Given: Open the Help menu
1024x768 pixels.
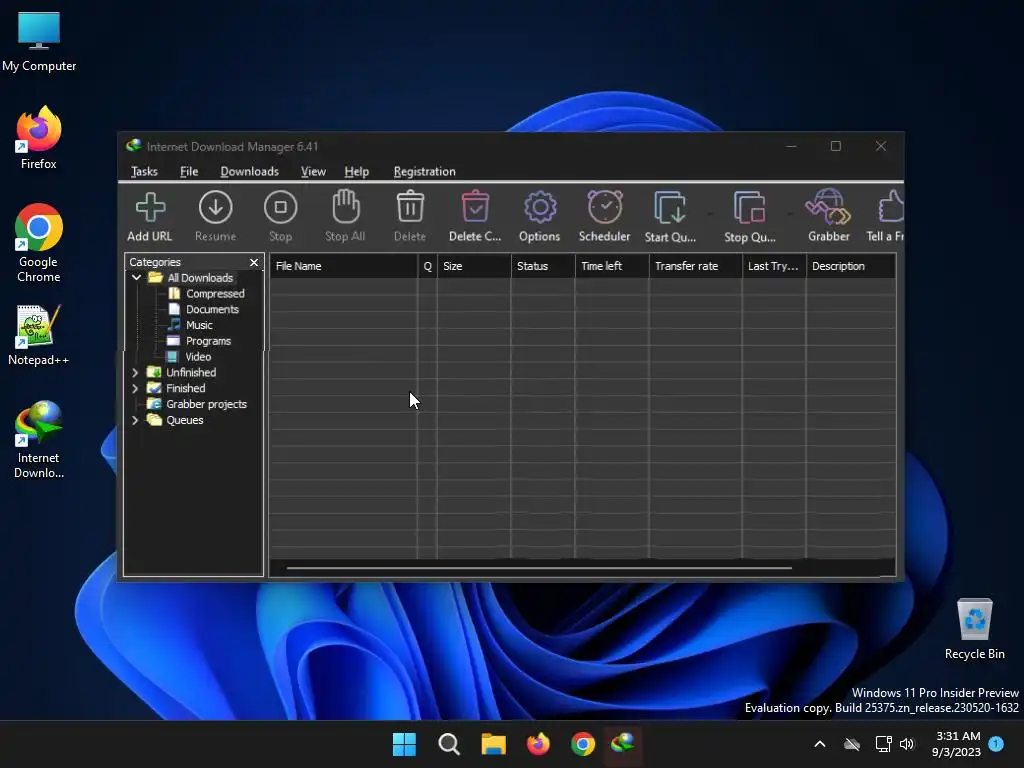Looking at the screenshot, I should click(x=357, y=171).
